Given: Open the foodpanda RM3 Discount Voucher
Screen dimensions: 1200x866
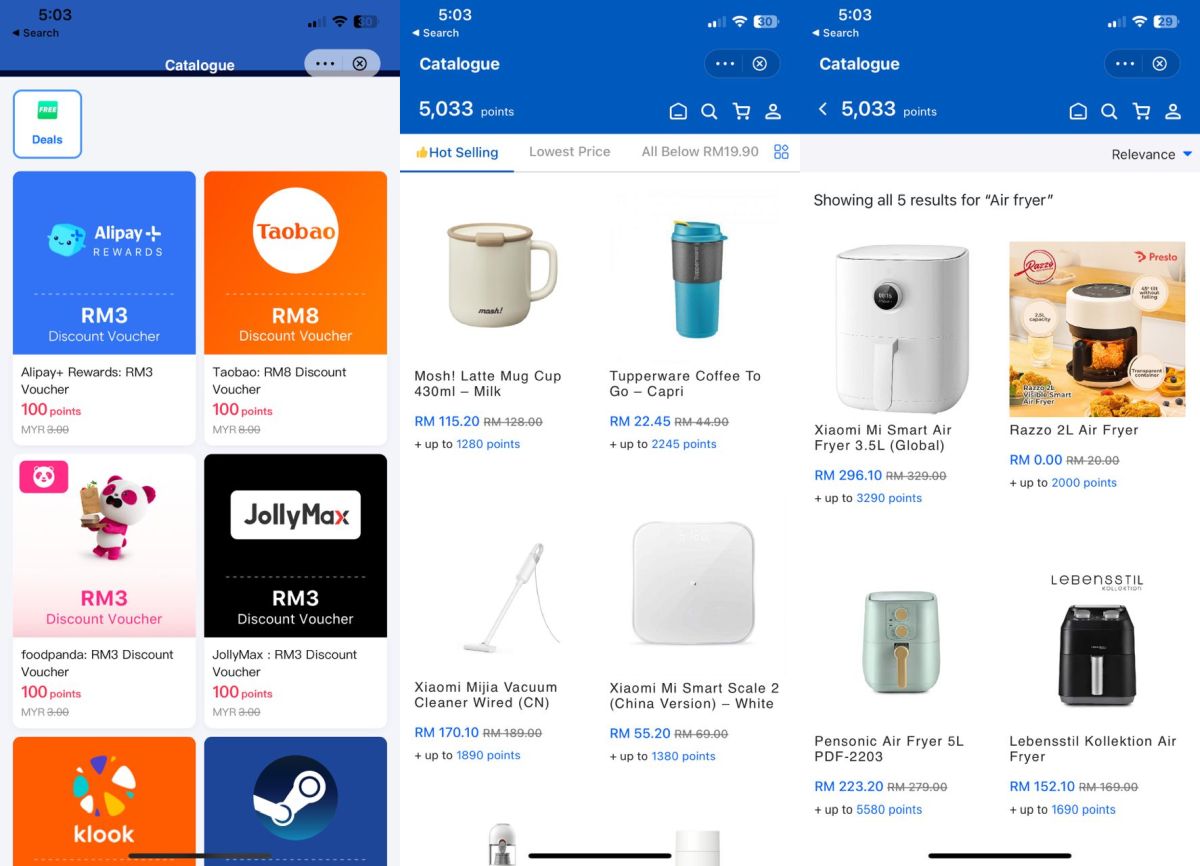Looking at the screenshot, I should coord(104,591).
